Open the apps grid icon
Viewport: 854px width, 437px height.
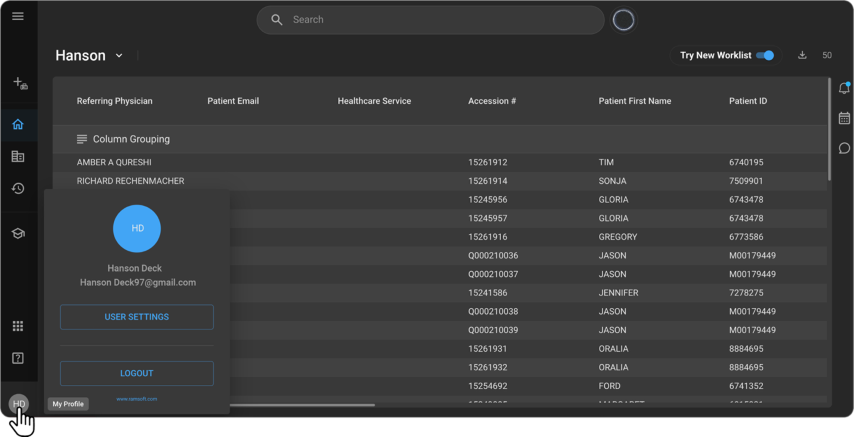coord(18,326)
